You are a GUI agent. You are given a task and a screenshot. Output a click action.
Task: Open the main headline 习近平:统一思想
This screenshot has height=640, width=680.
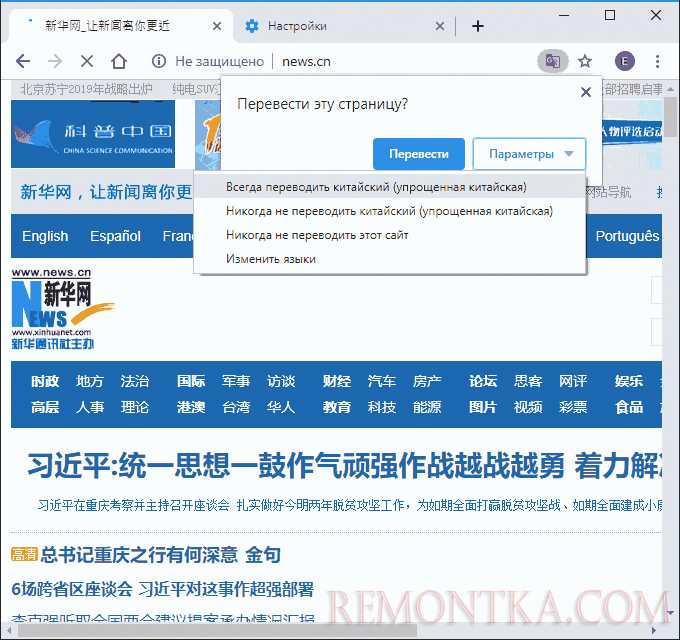tap(344, 466)
